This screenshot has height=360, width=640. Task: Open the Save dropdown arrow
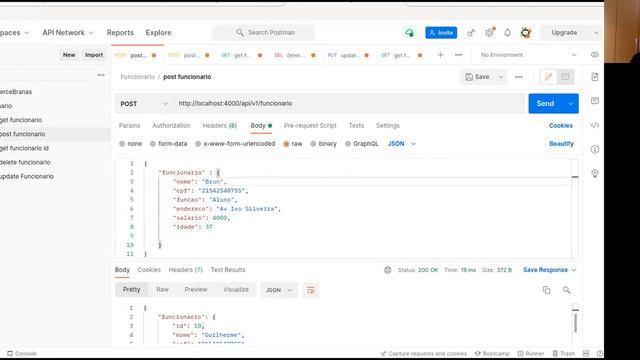click(x=500, y=77)
